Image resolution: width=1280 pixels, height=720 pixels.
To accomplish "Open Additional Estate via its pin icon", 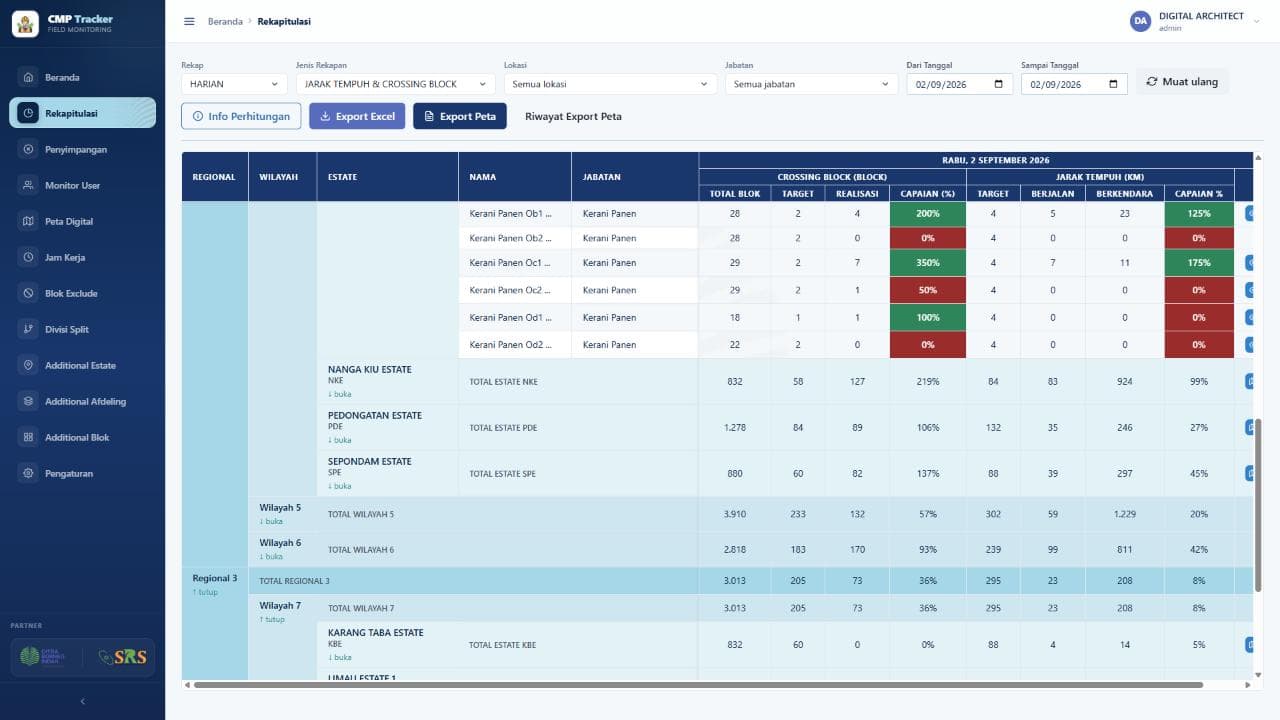I will coord(28,365).
